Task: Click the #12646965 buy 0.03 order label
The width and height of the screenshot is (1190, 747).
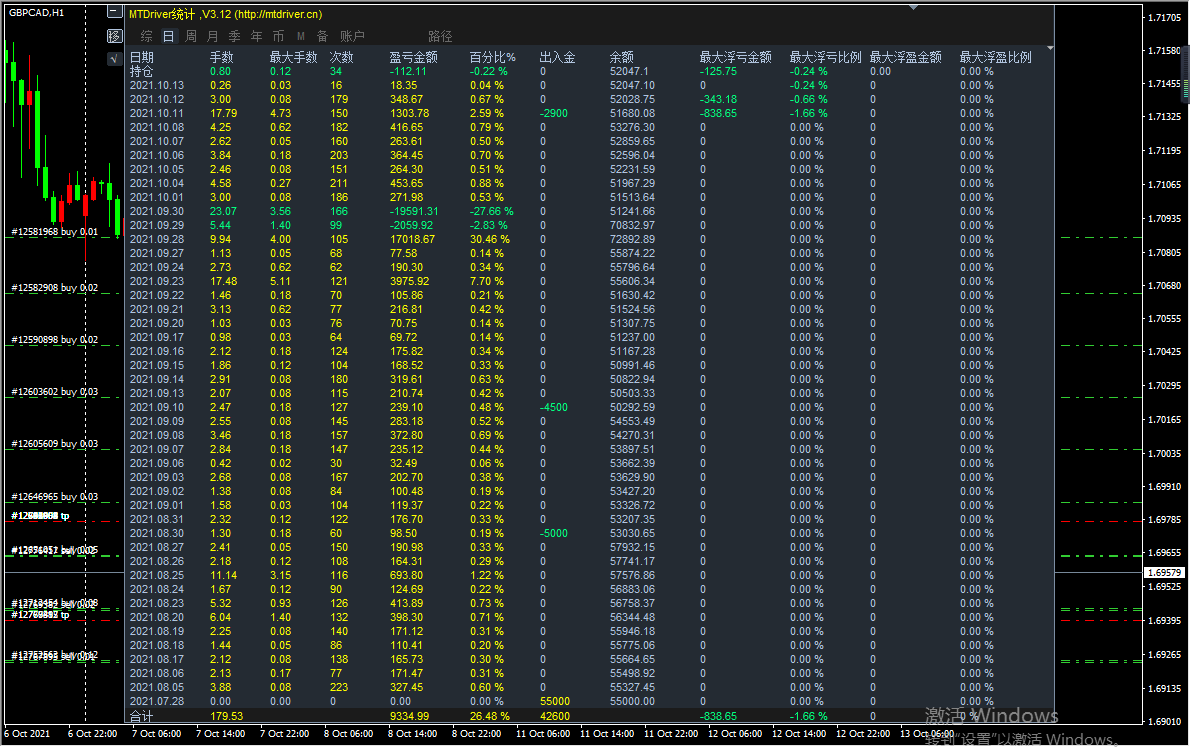Action: (x=55, y=496)
